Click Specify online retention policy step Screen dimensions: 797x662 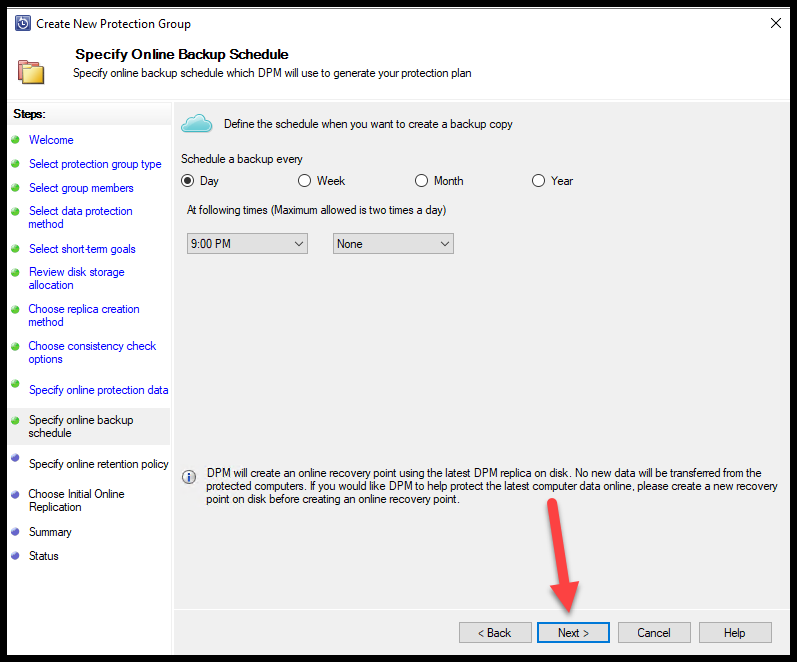pos(99,464)
